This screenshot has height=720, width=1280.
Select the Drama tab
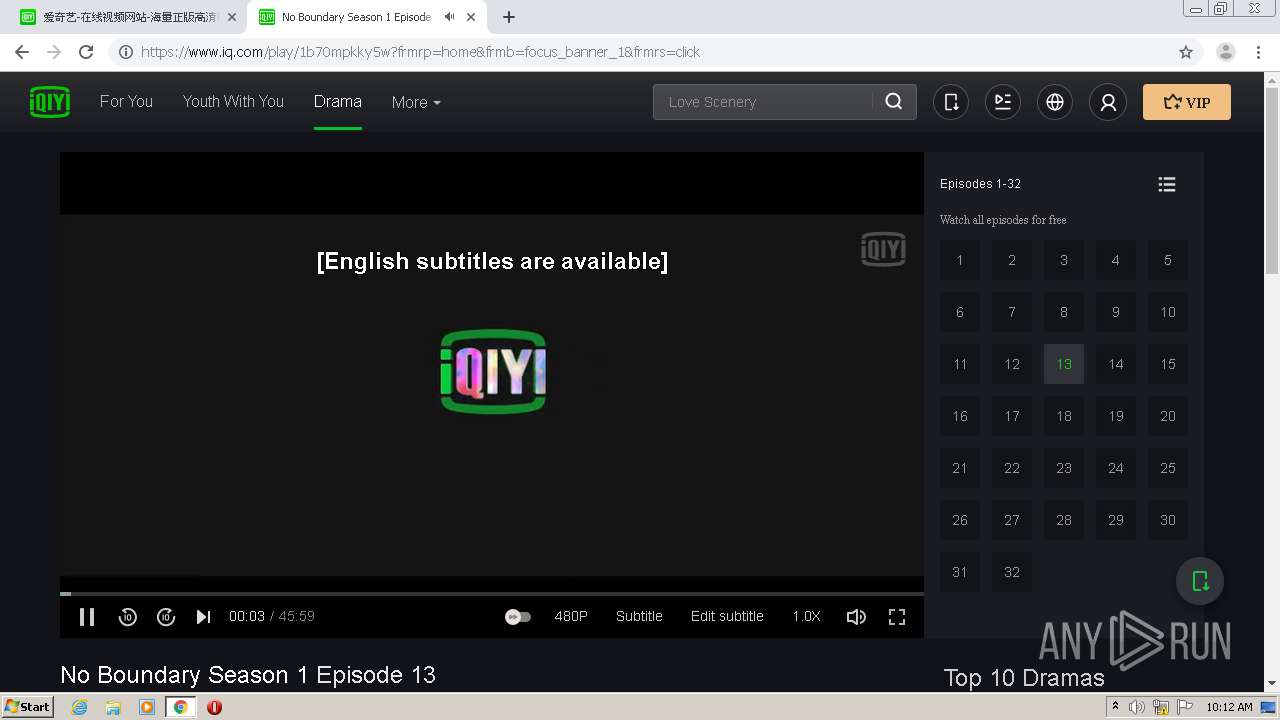pyautogui.click(x=338, y=101)
